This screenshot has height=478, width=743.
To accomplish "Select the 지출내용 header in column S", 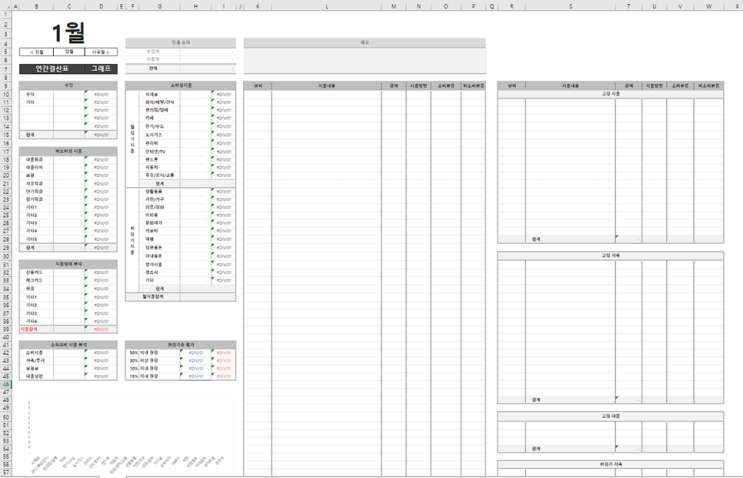I will (x=570, y=86).
